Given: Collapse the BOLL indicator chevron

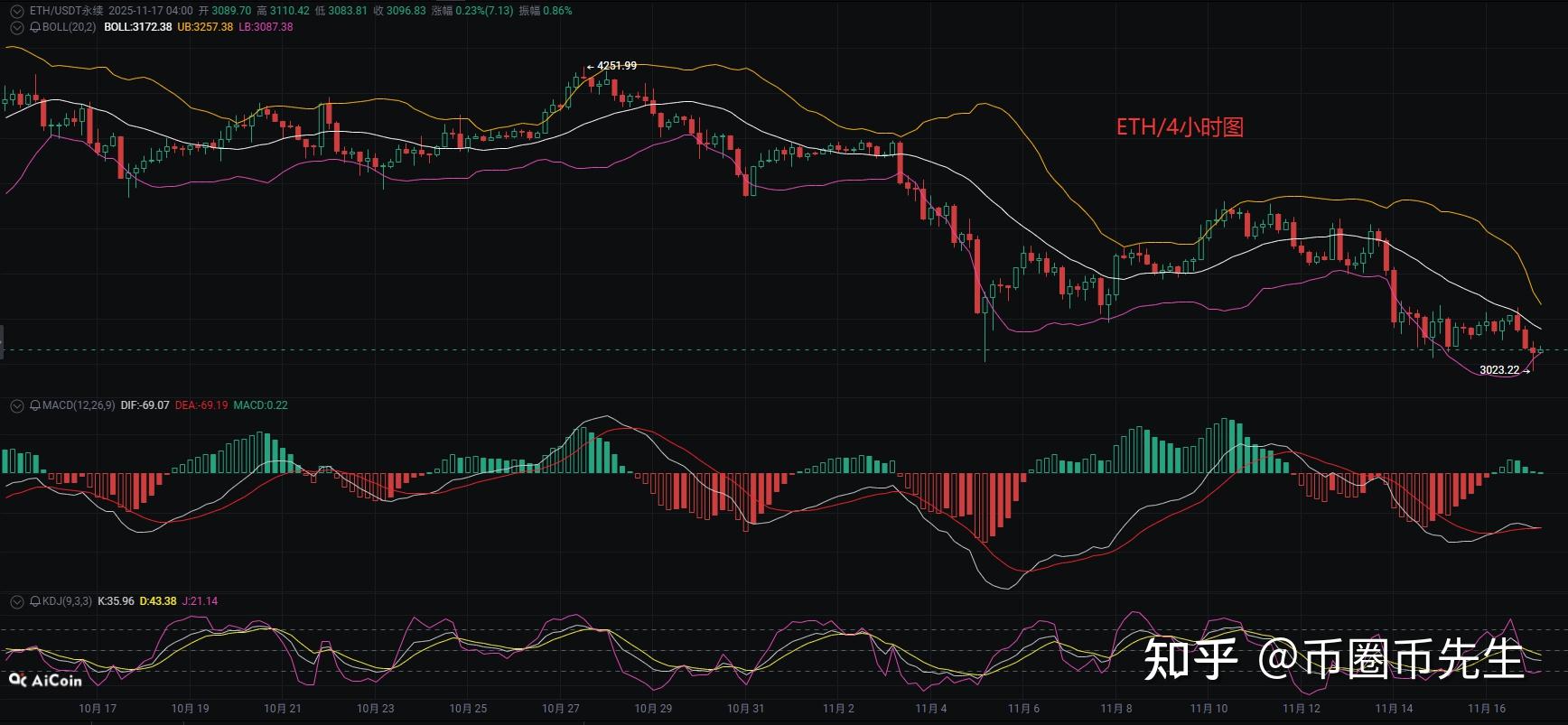Looking at the screenshot, I should pos(16,27).
